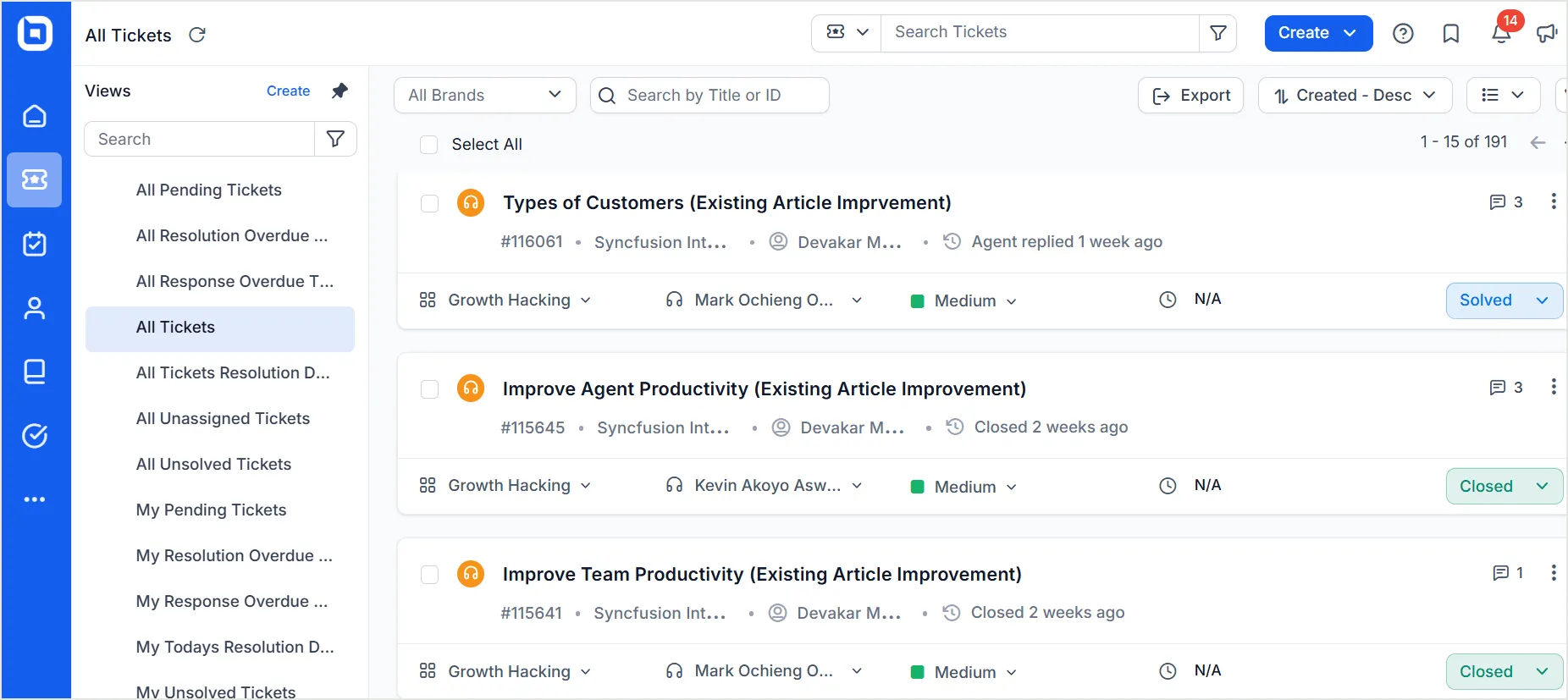This screenshot has width=1568, height=700.
Task: Change agent Kevin Akoyo Asw... dropdown
Action: point(764,485)
